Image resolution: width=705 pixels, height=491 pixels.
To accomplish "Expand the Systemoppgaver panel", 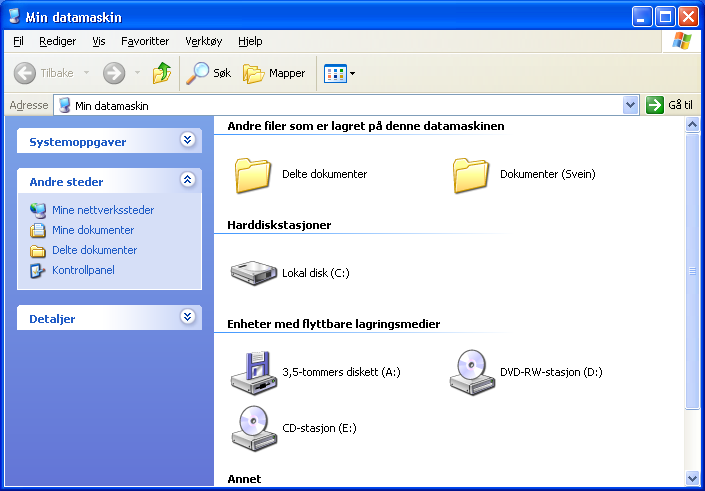I will (x=187, y=140).
